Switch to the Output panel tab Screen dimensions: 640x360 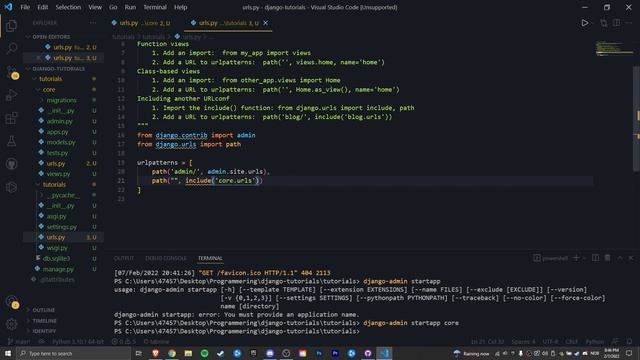[124, 258]
